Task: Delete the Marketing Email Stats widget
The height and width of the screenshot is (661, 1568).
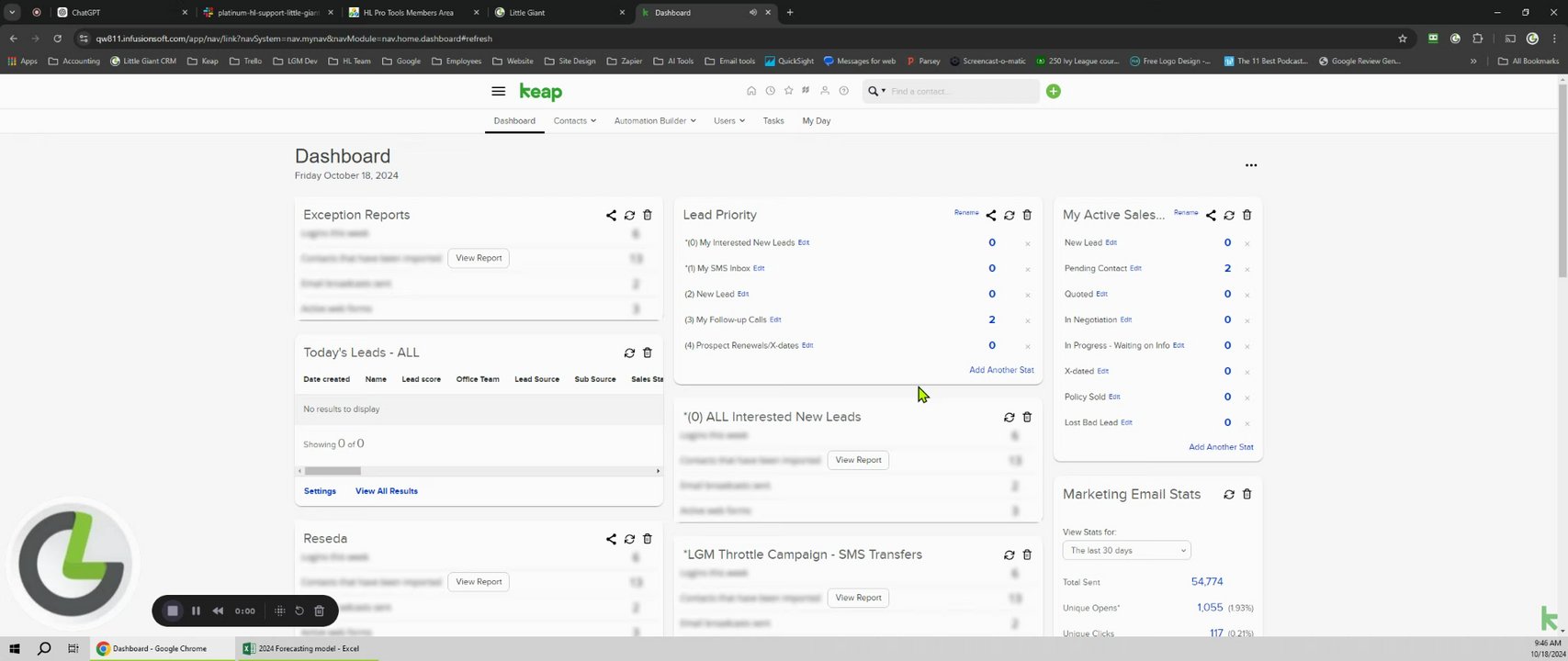Action: pos(1247,494)
